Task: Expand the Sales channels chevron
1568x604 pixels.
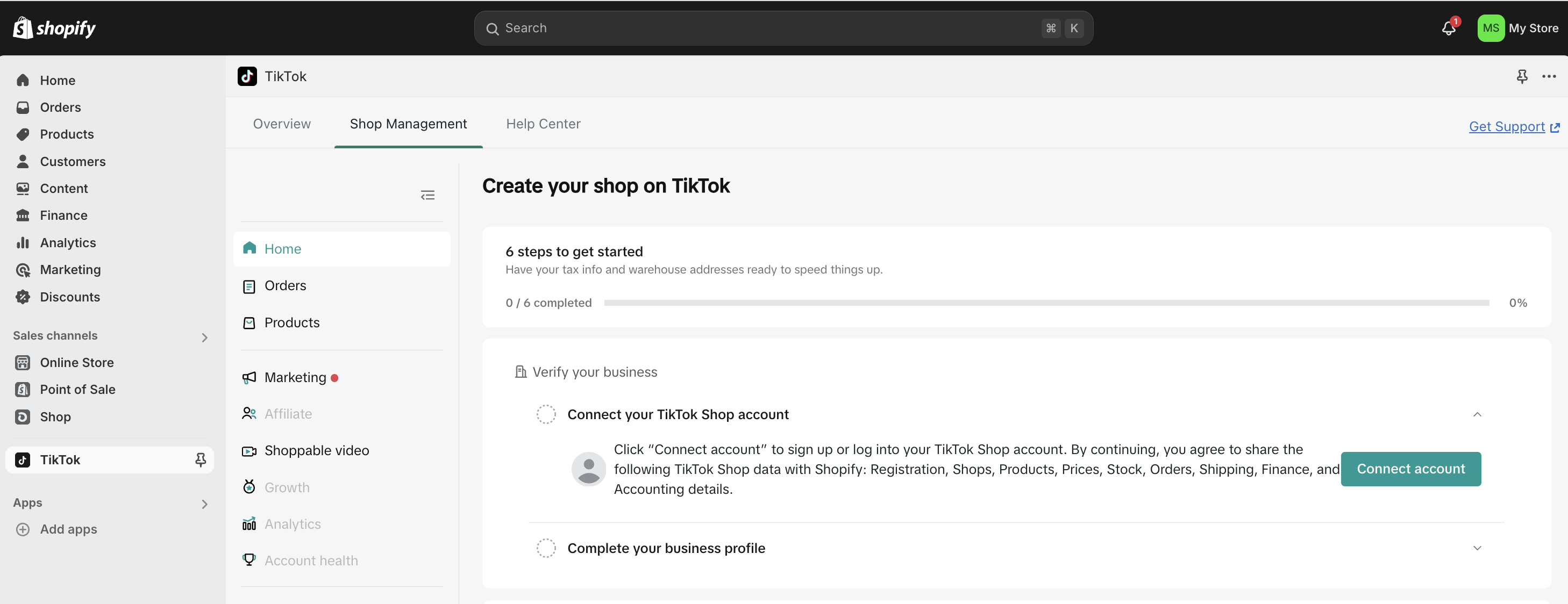Action: click(x=204, y=337)
